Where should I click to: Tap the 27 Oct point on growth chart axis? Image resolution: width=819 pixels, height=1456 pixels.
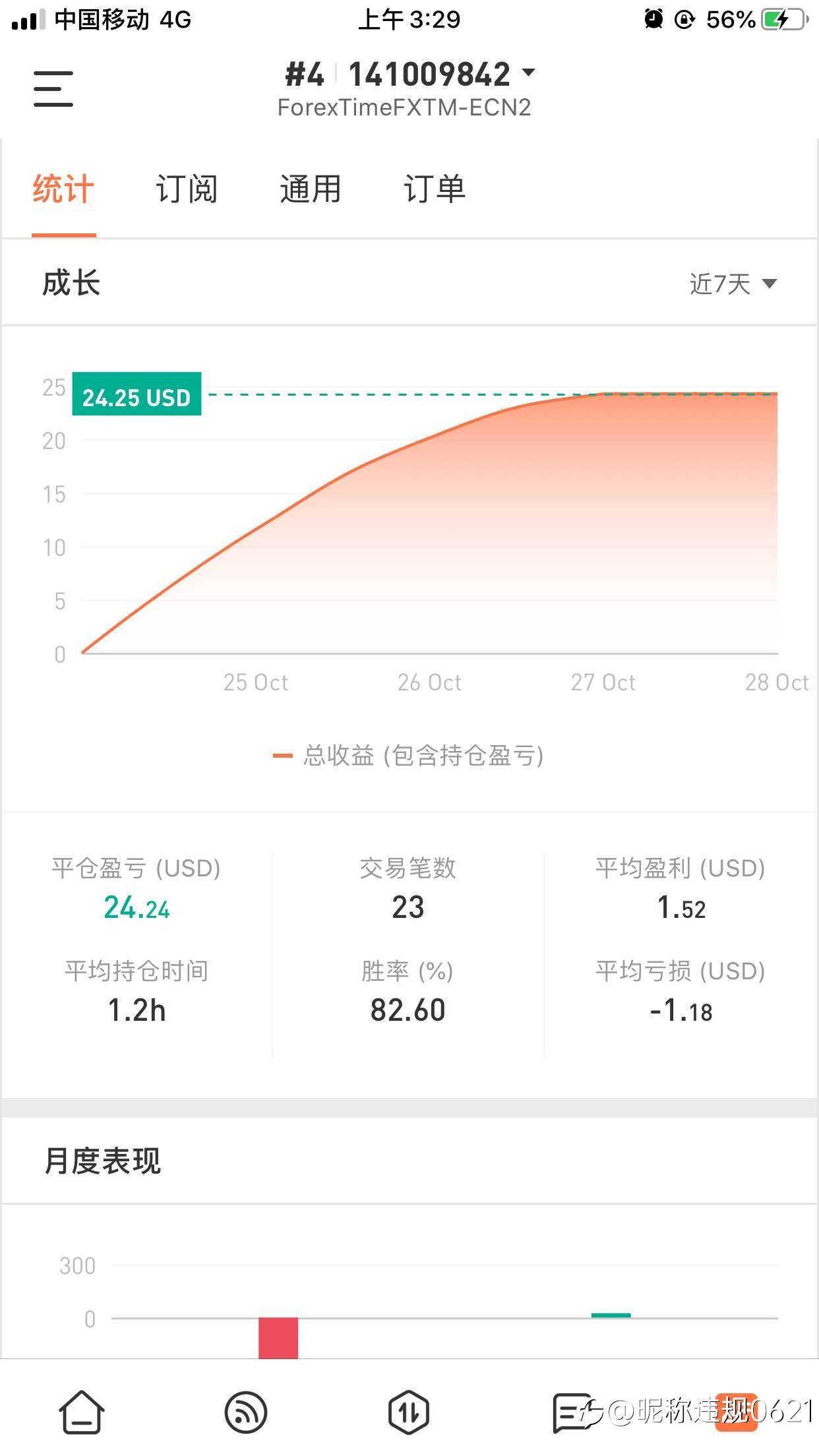coord(603,682)
